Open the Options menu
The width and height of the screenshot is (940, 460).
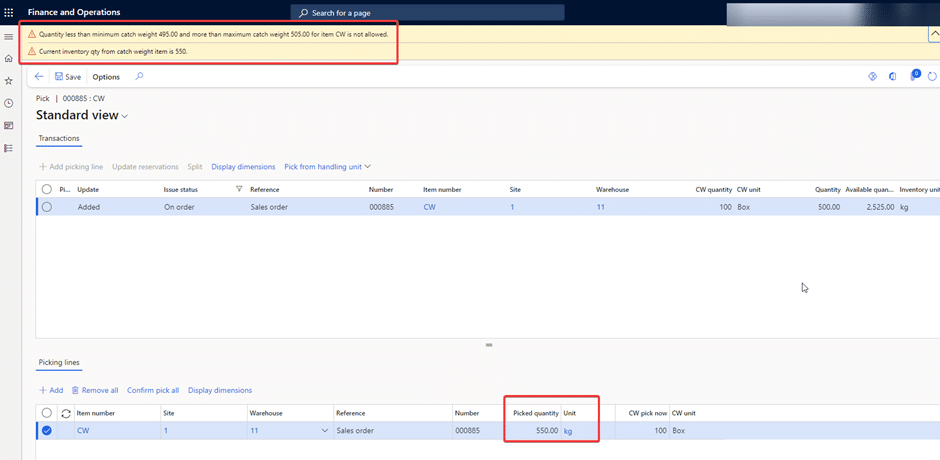pos(106,77)
